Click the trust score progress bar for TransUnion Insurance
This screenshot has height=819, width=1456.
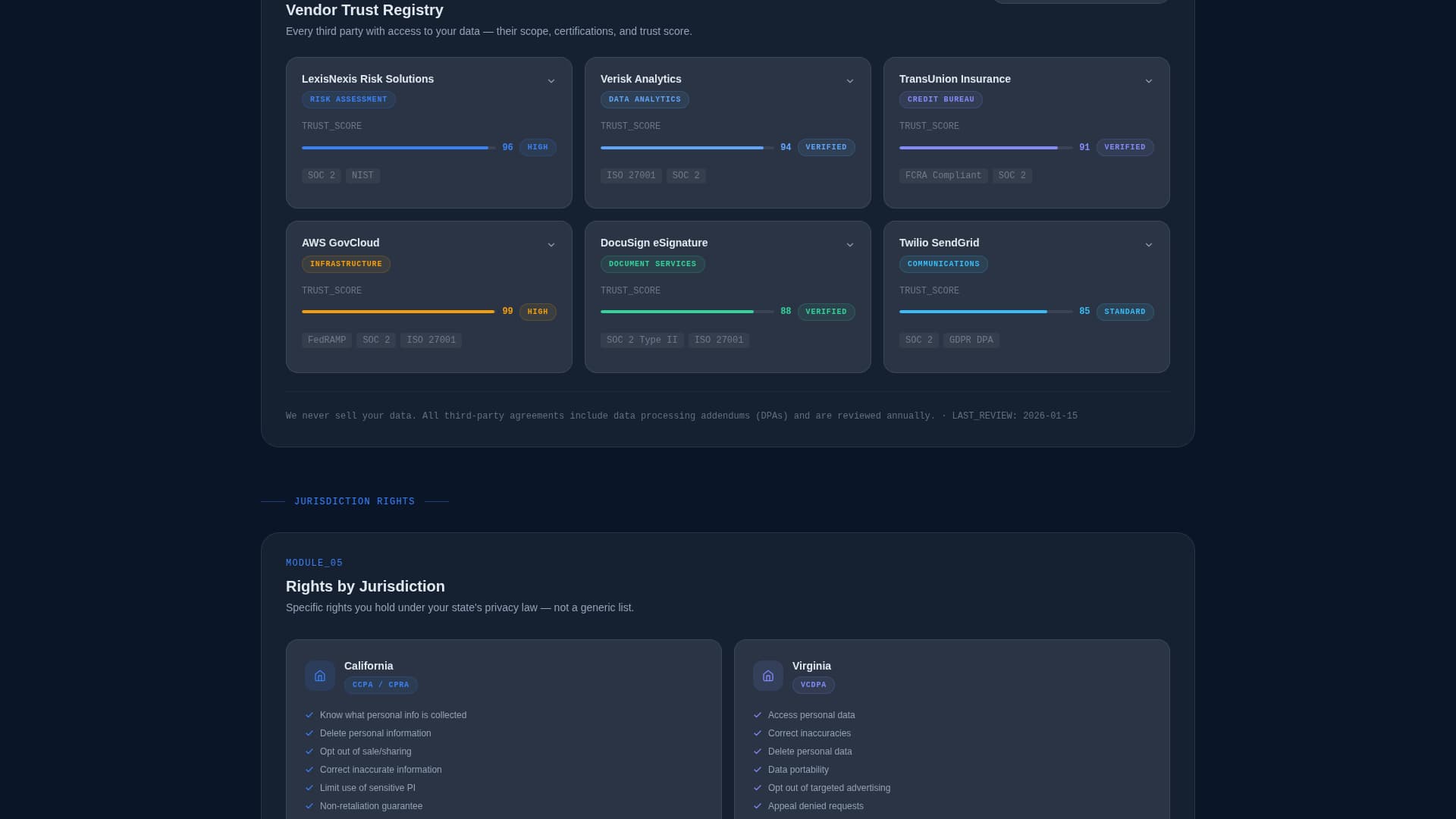tap(978, 148)
